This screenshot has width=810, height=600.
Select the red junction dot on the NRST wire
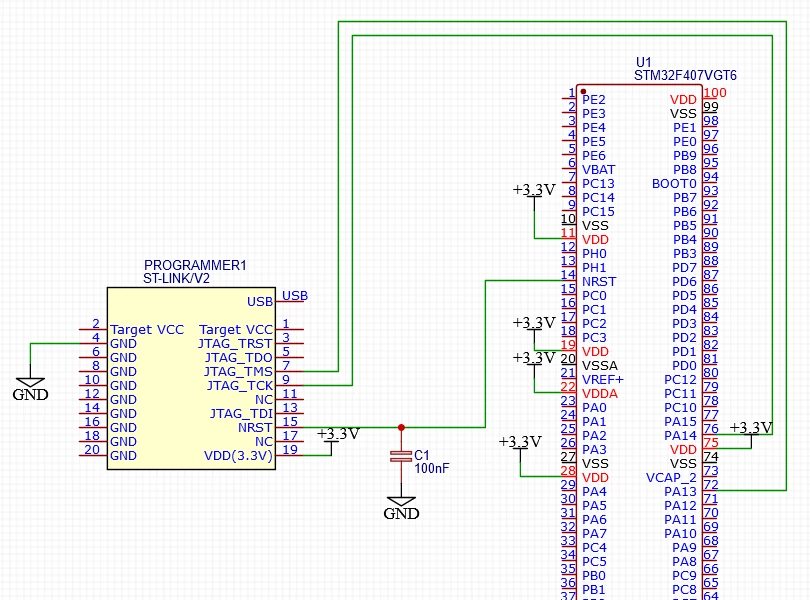401,427
